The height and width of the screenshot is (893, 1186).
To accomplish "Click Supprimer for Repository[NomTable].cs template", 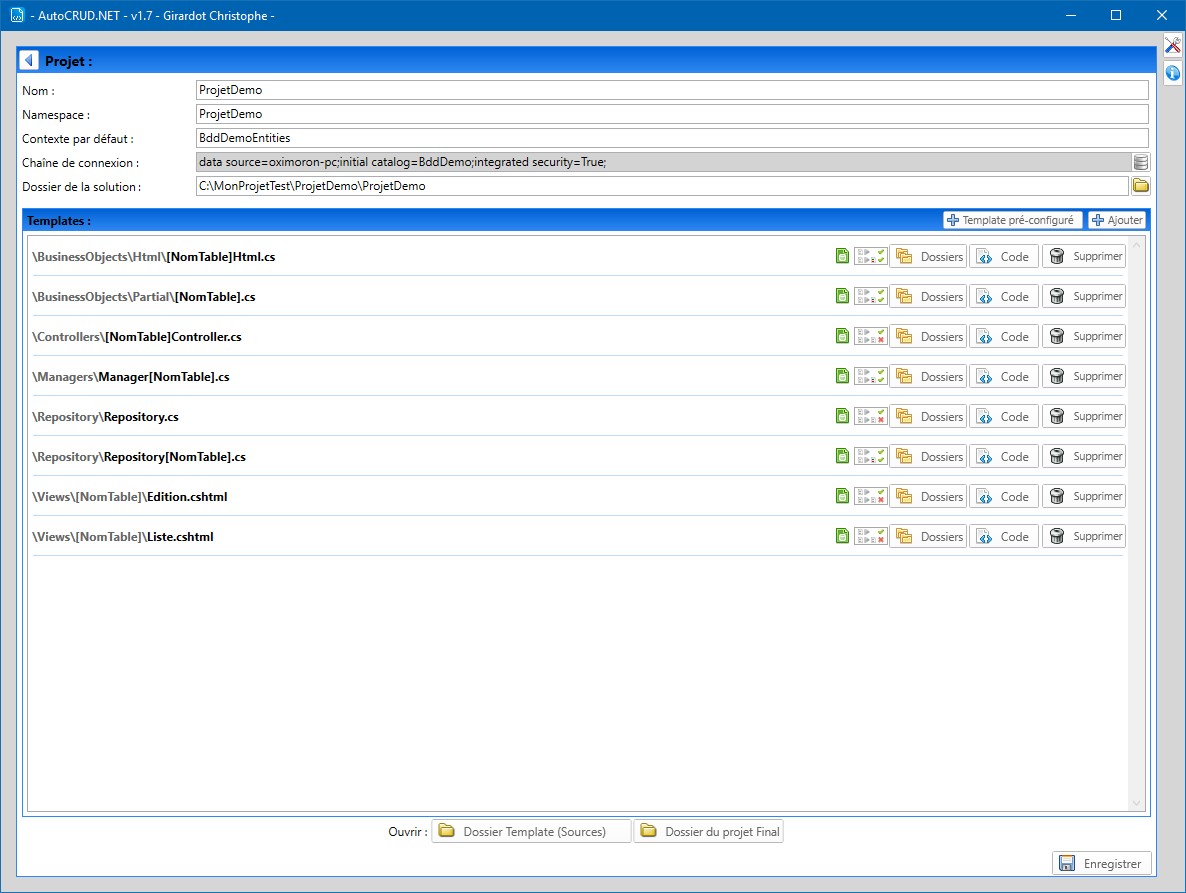I will (x=1084, y=457).
